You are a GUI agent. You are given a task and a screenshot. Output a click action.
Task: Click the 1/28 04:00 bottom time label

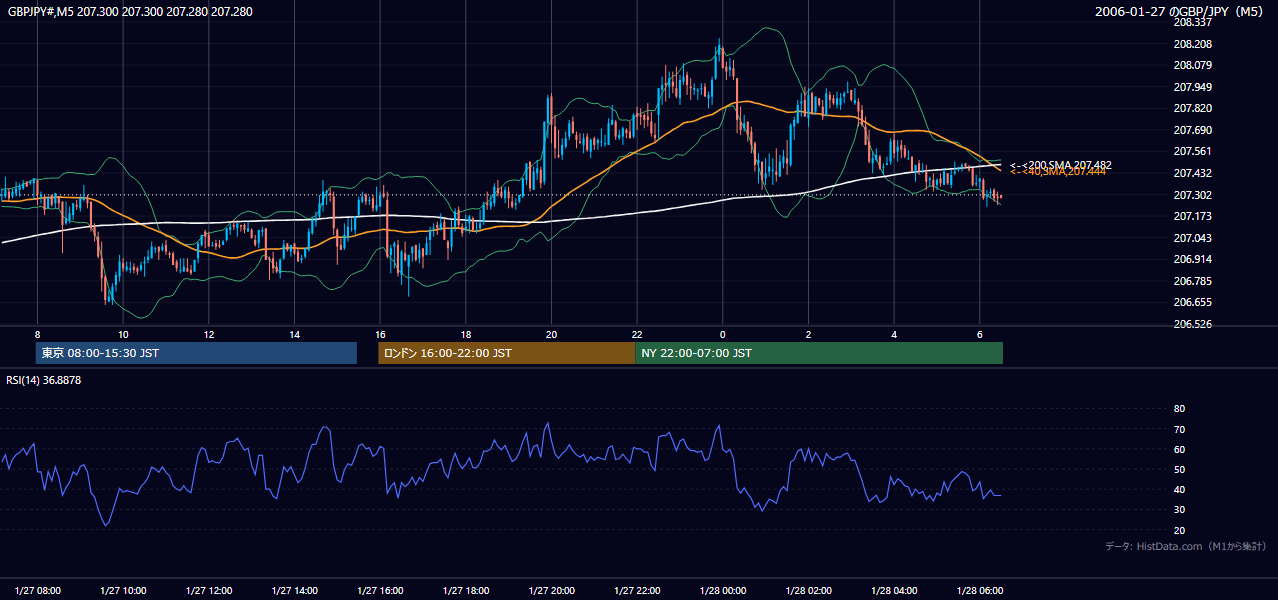click(894, 591)
